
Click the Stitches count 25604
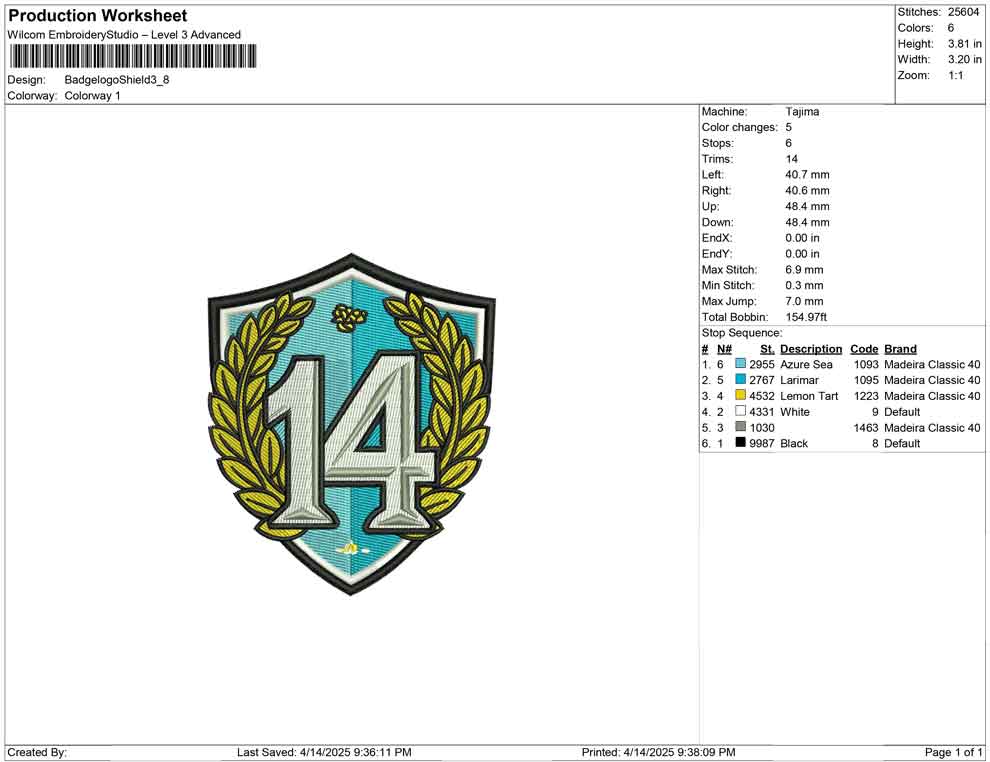[963, 12]
